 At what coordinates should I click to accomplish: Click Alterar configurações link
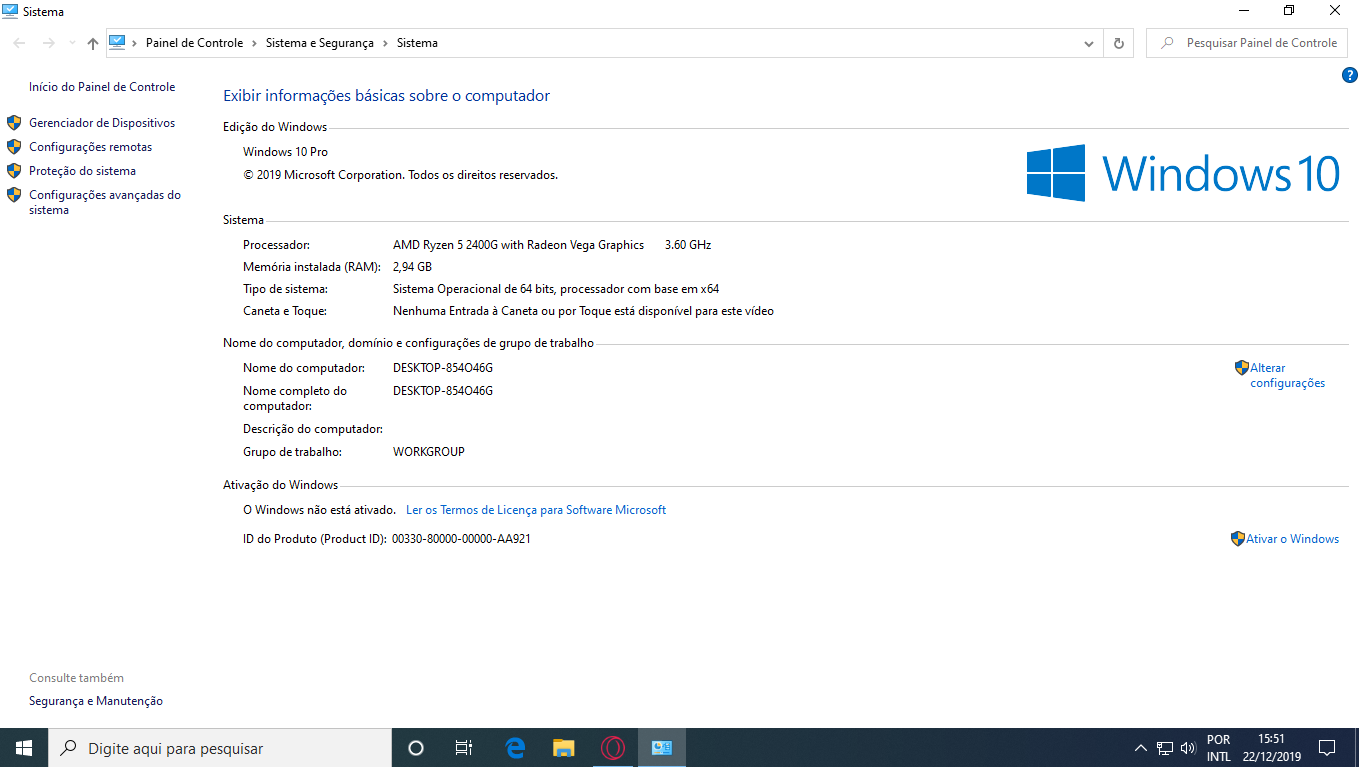[x=1287, y=375]
